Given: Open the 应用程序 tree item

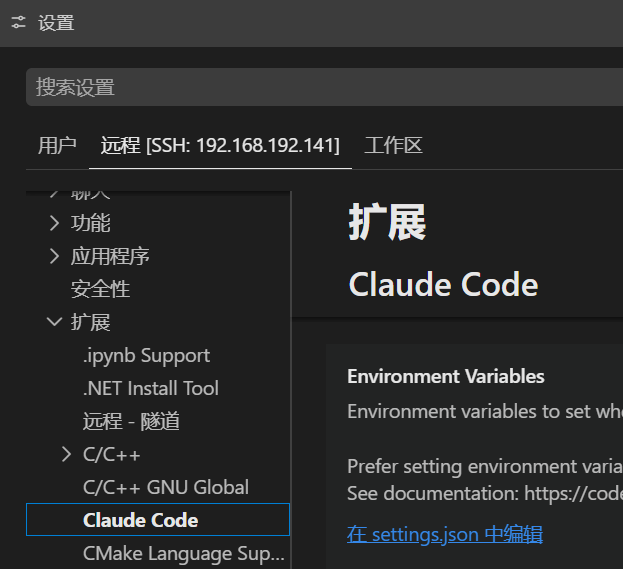Looking at the screenshot, I should 110,256.
